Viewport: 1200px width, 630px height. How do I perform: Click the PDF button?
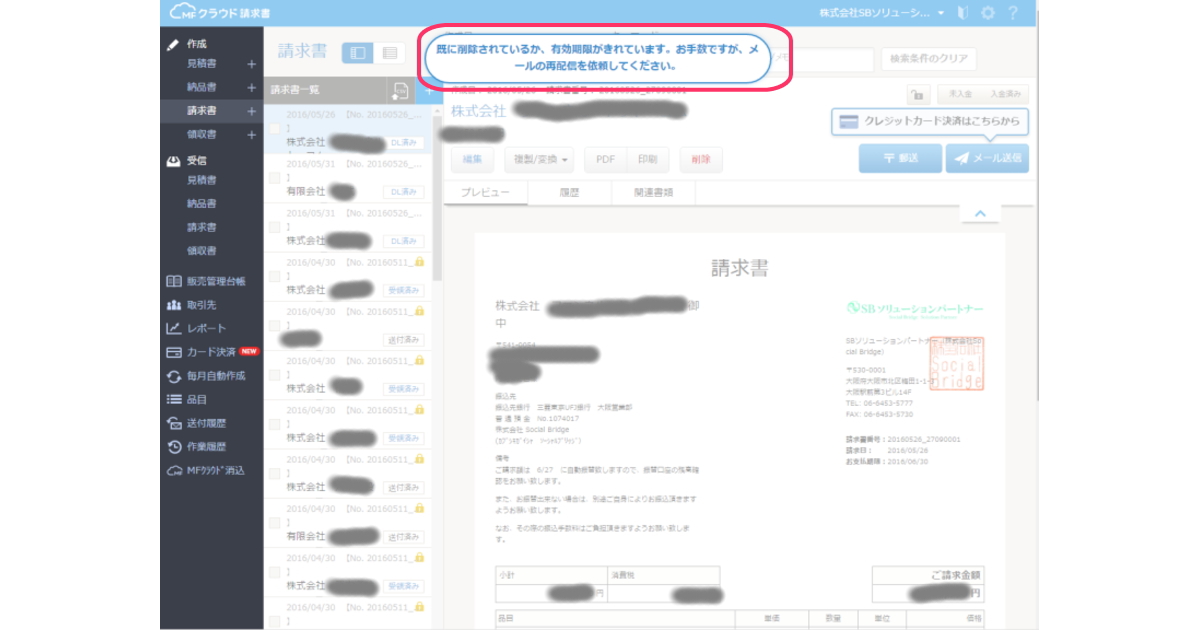605,159
